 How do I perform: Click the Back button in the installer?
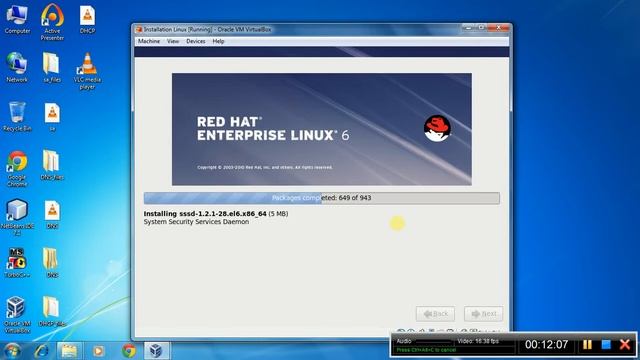tap(435, 314)
